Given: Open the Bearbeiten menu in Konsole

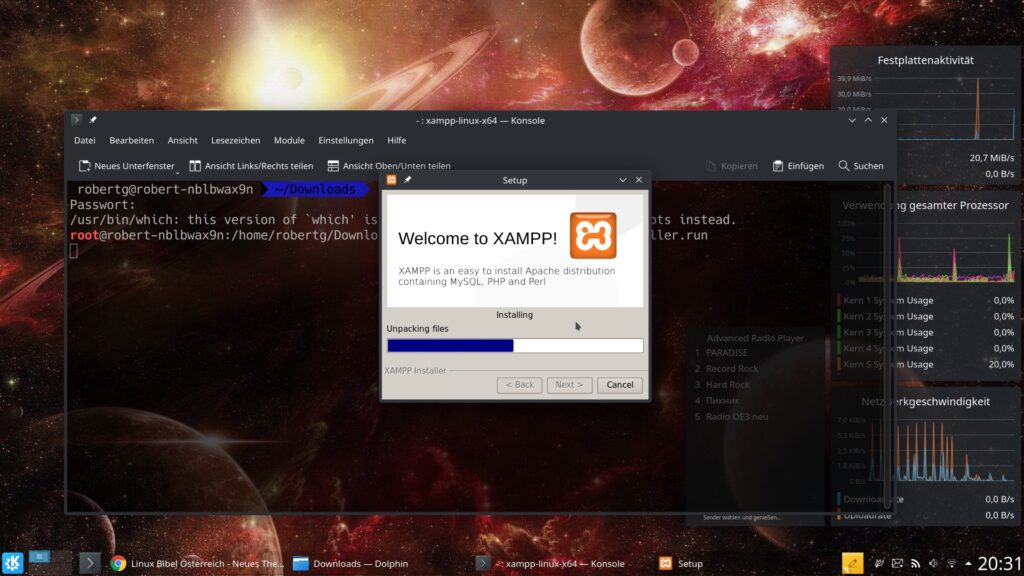Looking at the screenshot, I should pos(131,140).
